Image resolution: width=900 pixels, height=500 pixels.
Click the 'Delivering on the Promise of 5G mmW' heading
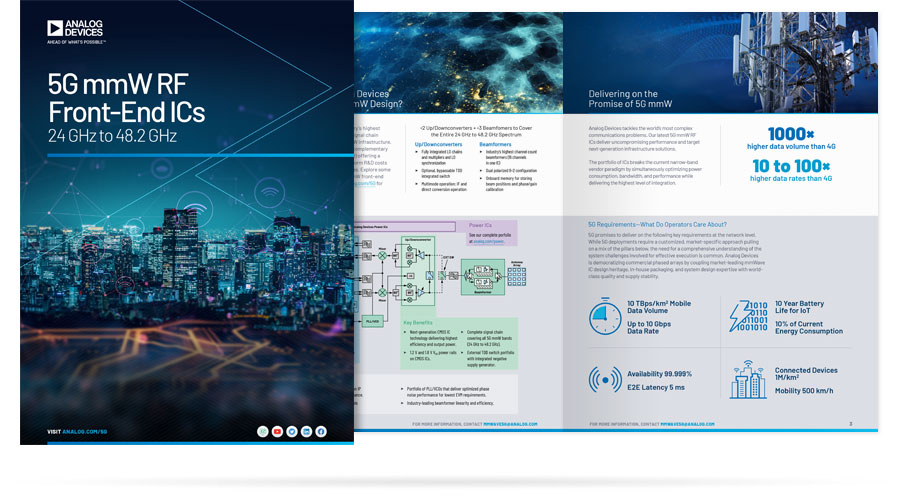(x=630, y=99)
